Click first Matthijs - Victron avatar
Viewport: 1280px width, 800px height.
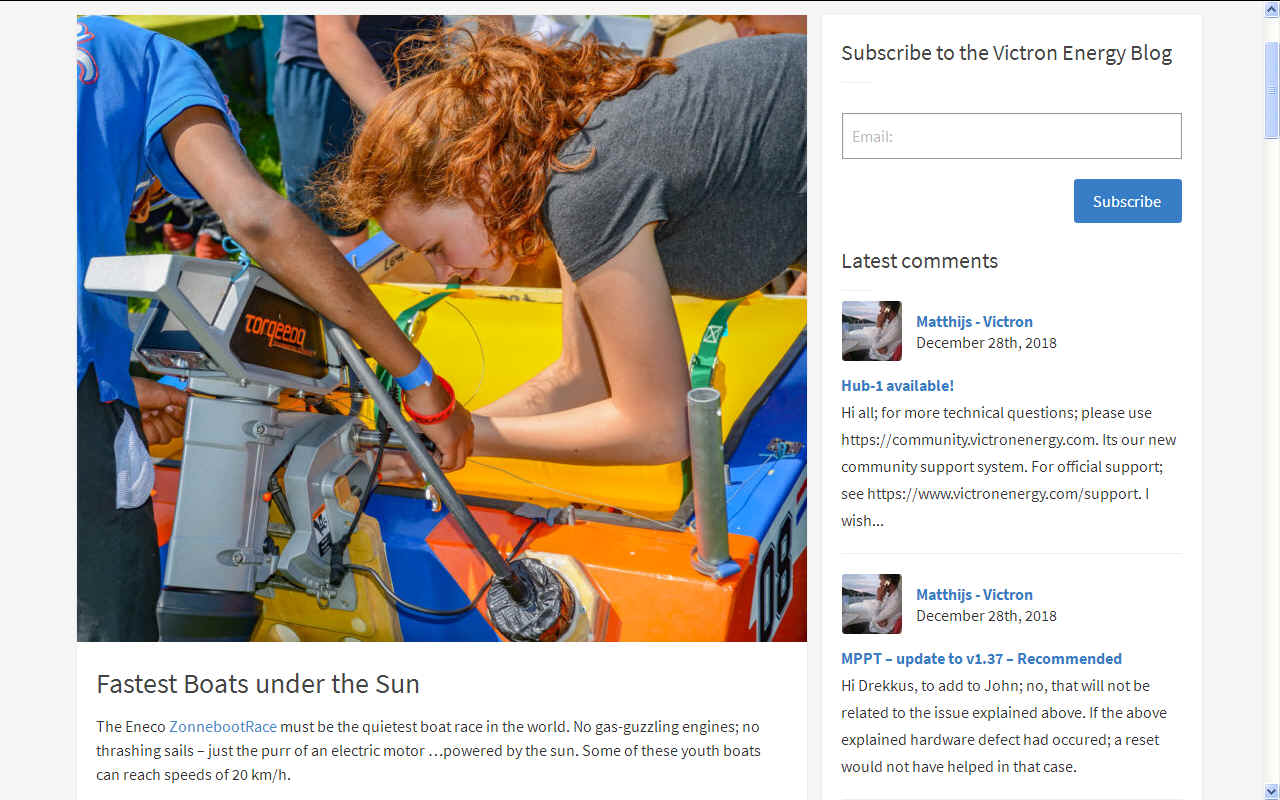tap(872, 331)
